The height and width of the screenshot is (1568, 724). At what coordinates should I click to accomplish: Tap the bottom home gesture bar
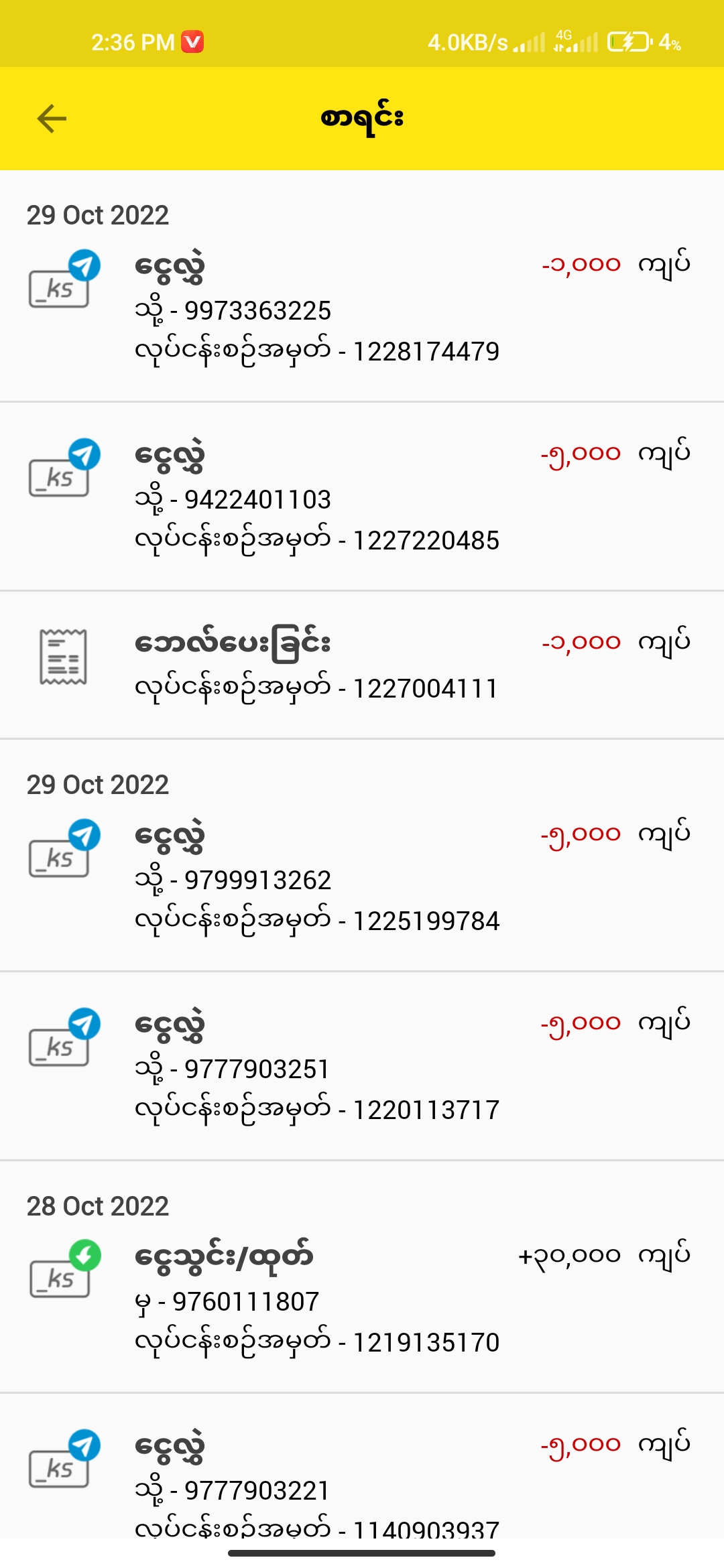tap(362, 1553)
